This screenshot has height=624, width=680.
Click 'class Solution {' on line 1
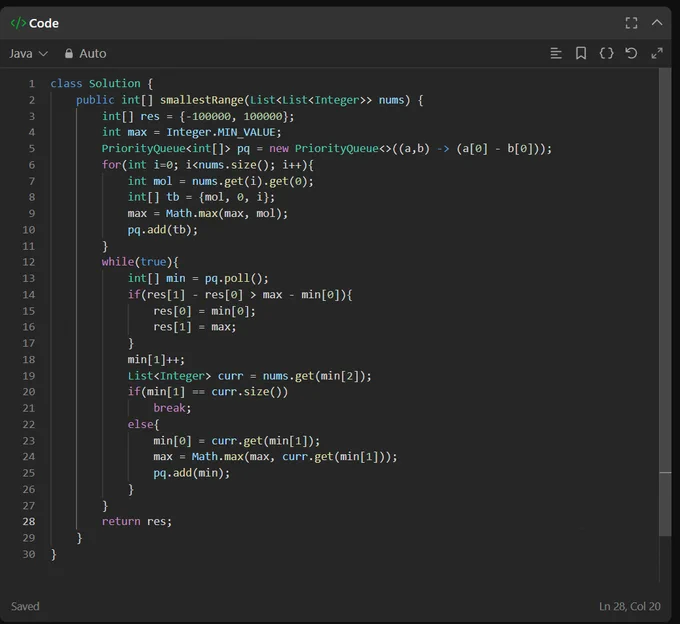point(101,84)
